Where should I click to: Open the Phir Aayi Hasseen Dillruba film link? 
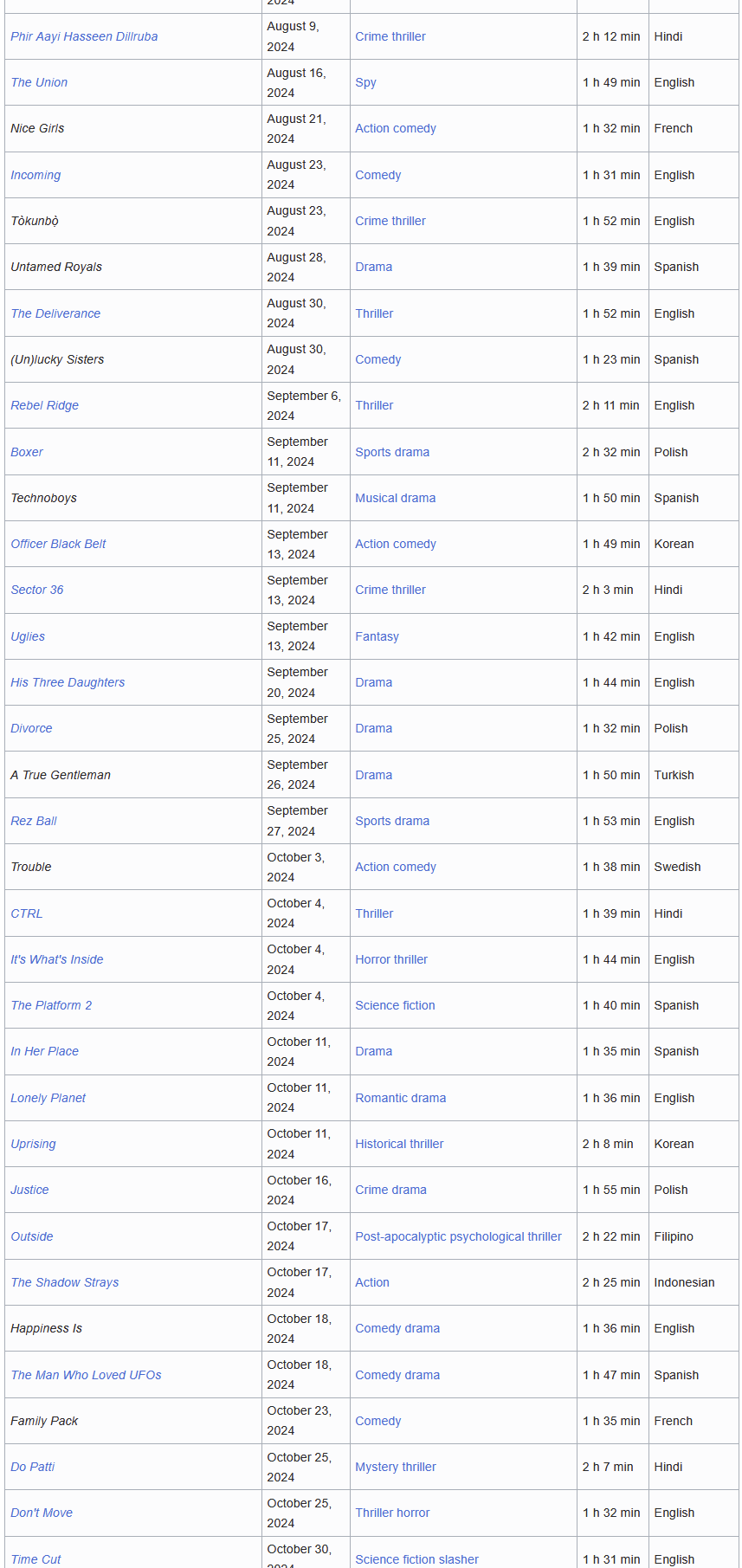coord(84,36)
